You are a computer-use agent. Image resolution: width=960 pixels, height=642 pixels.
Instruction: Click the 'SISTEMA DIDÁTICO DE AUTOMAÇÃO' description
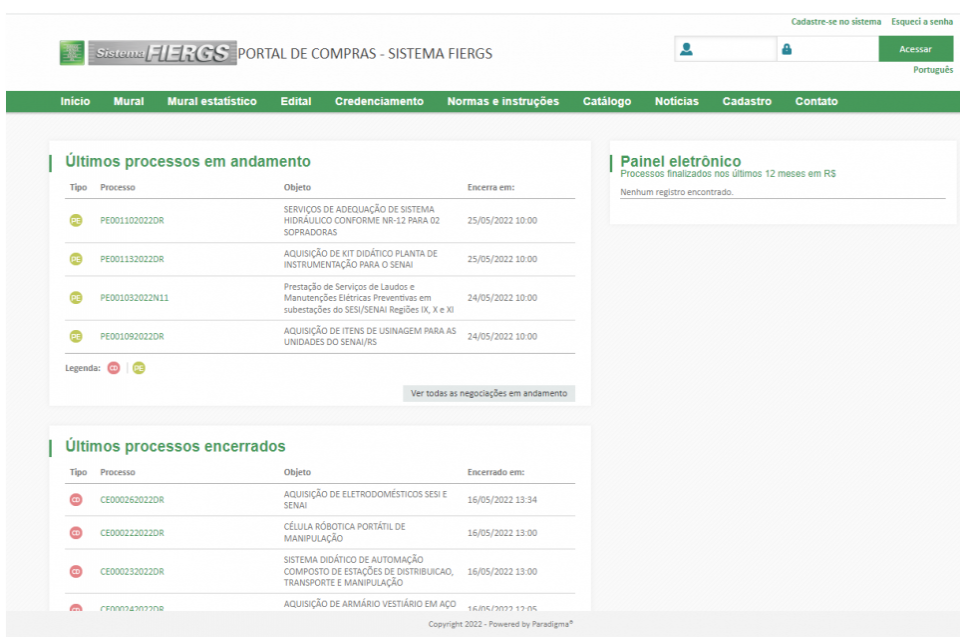point(369,571)
